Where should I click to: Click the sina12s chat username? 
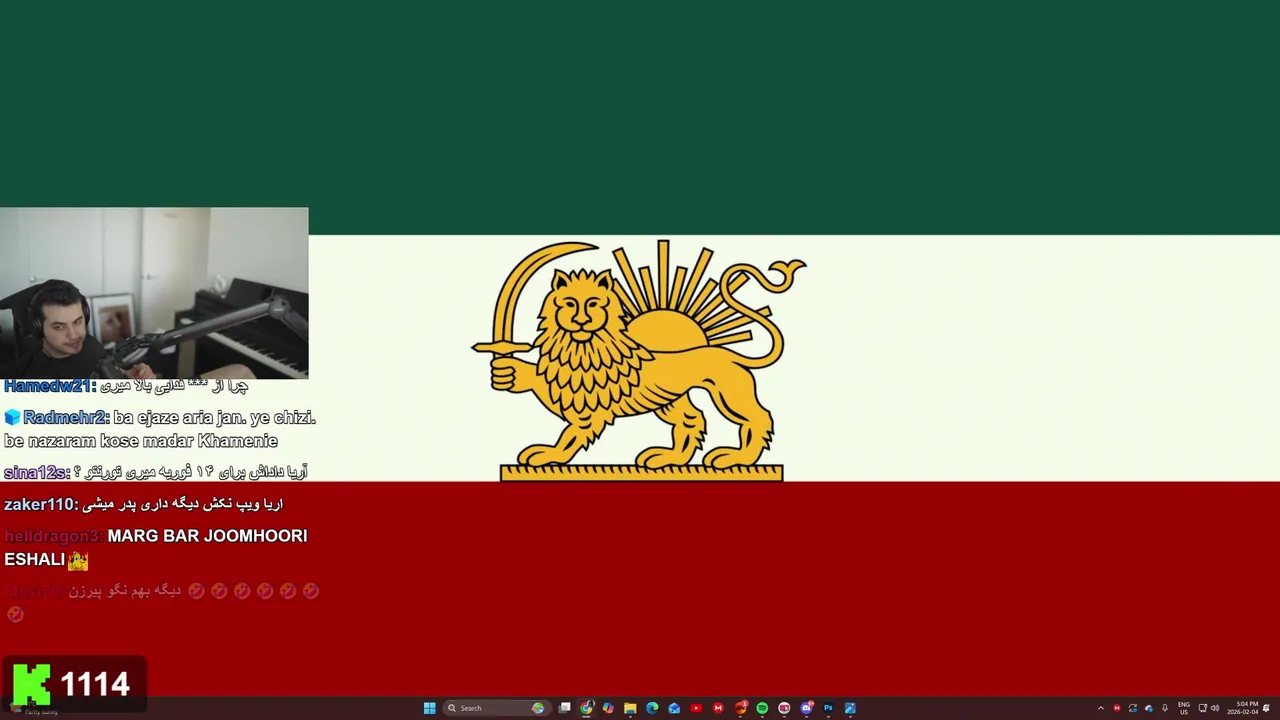pos(34,472)
